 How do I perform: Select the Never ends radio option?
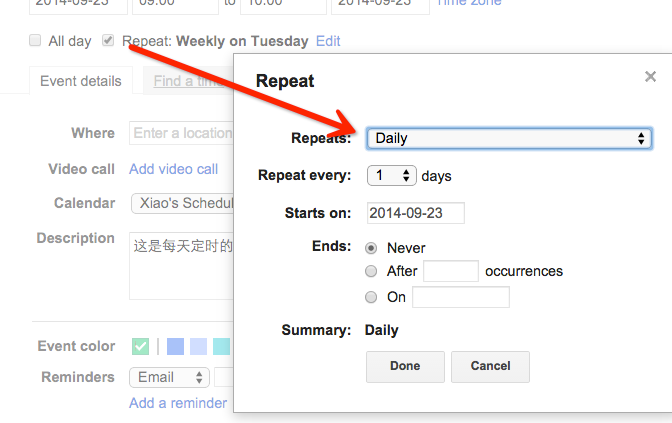[371, 248]
